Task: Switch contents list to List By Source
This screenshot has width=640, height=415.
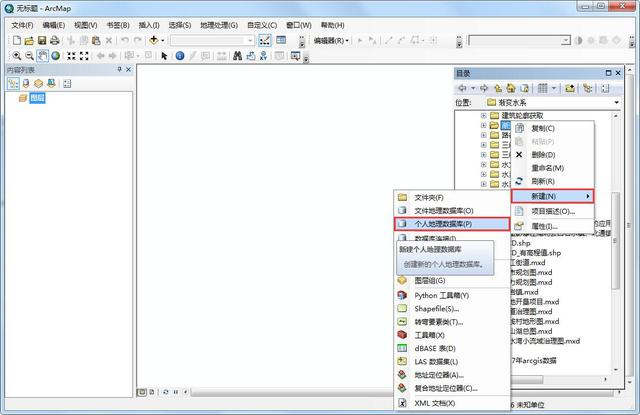Action: (26, 84)
